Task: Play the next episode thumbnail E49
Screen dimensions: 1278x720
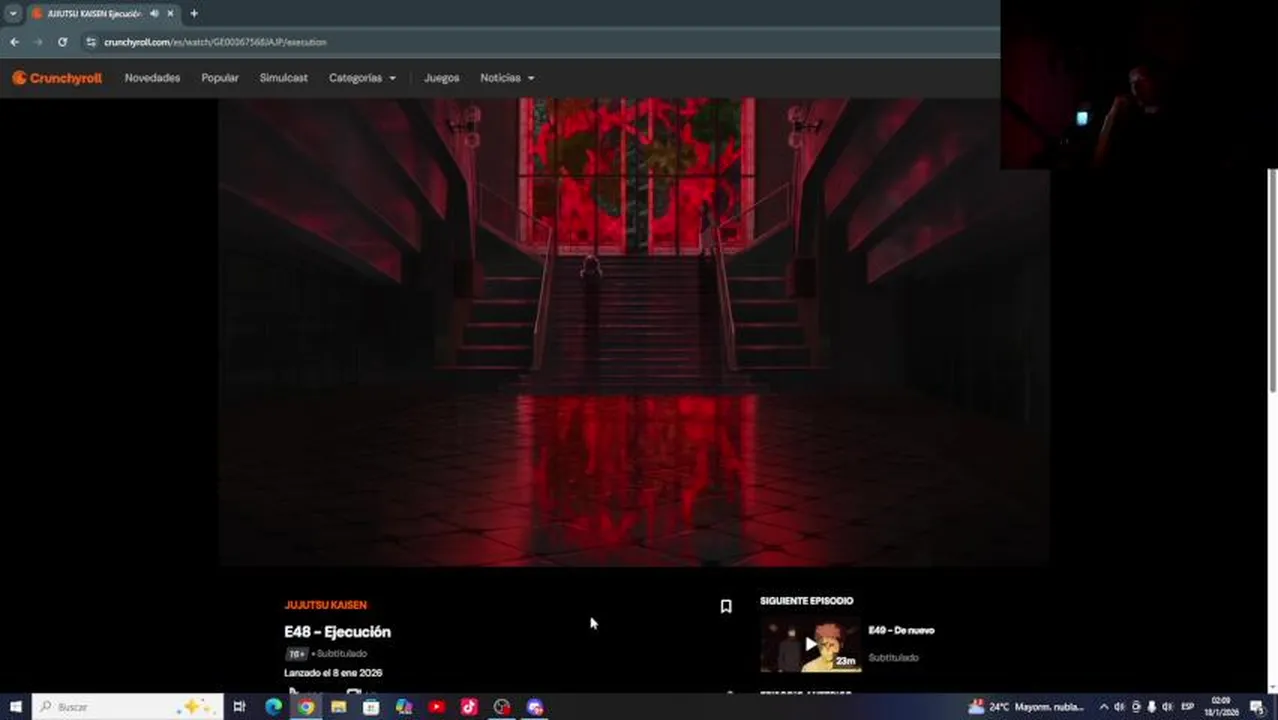Action: [x=810, y=645]
